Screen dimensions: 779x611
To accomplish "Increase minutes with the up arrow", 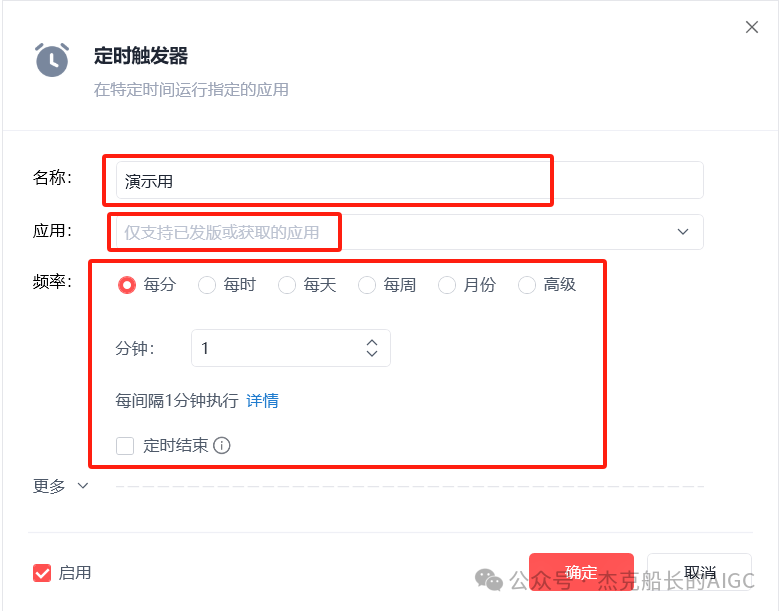I will (x=372, y=343).
